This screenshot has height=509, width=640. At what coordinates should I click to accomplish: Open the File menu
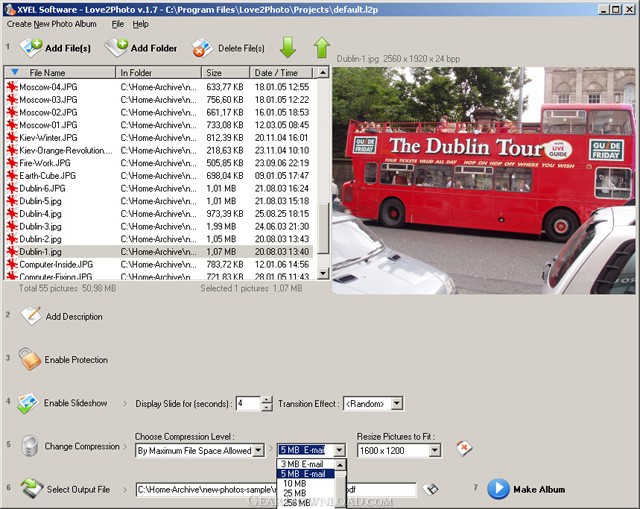click(x=118, y=23)
